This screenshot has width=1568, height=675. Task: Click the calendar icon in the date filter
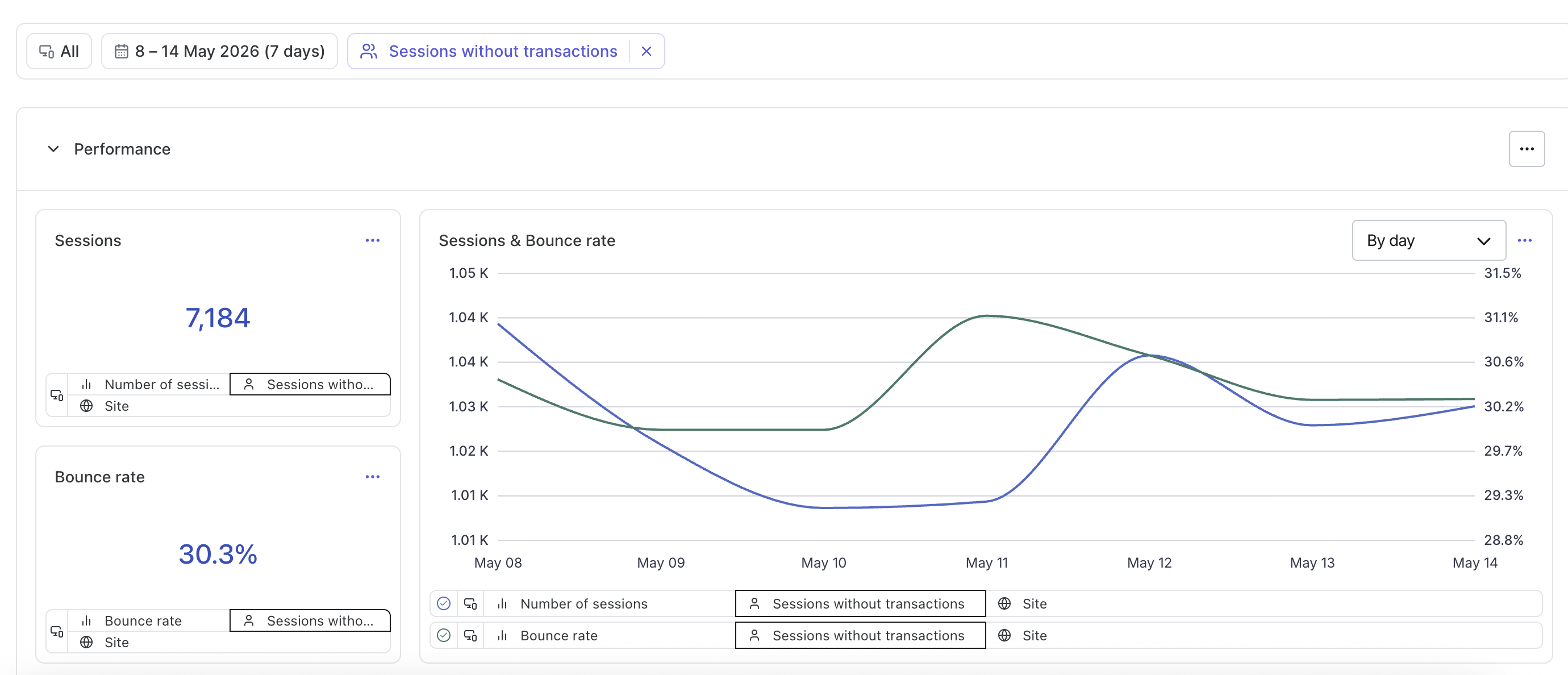(x=122, y=51)
